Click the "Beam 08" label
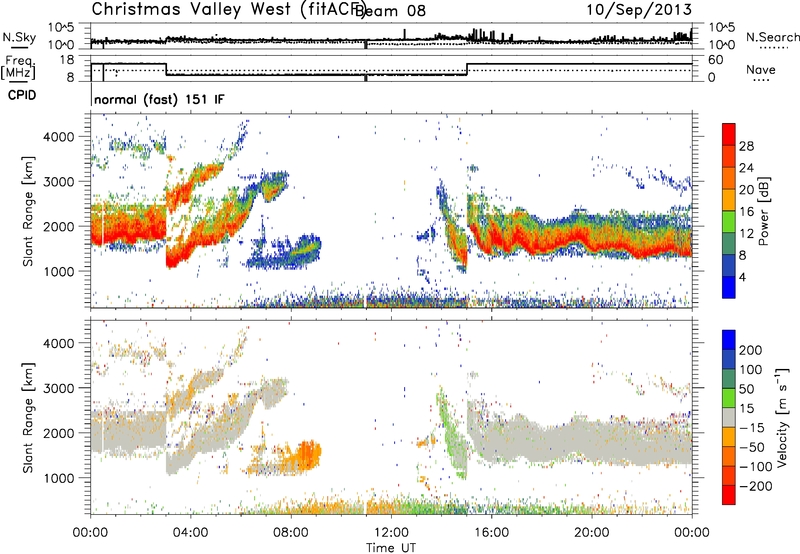 pyautogui.click(x=390, y=11)
